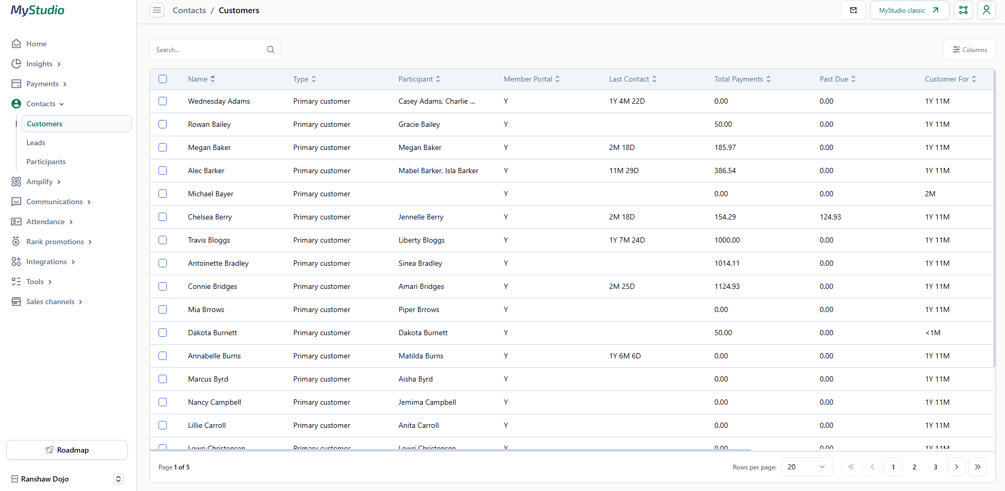
Task: Check the Wednesday Adams row checkbox
Action: (x=163, y=101)
